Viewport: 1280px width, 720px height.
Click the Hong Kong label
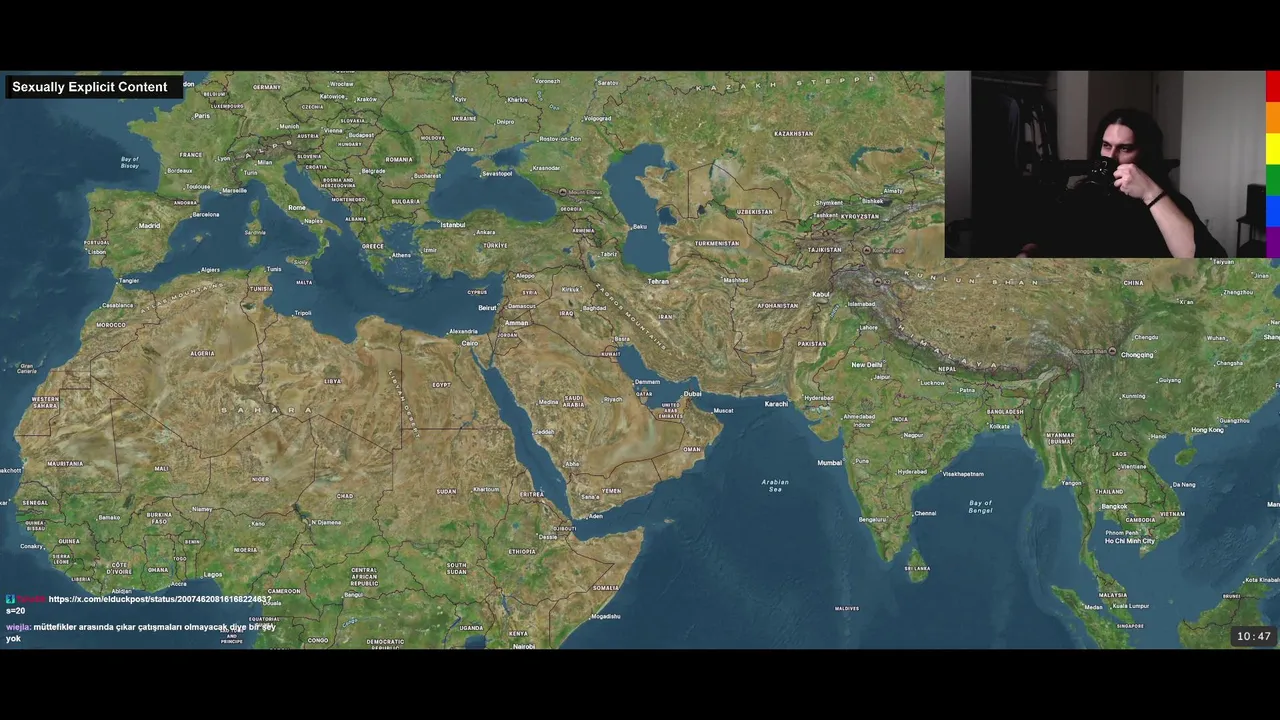click(x=1207, y=430)
